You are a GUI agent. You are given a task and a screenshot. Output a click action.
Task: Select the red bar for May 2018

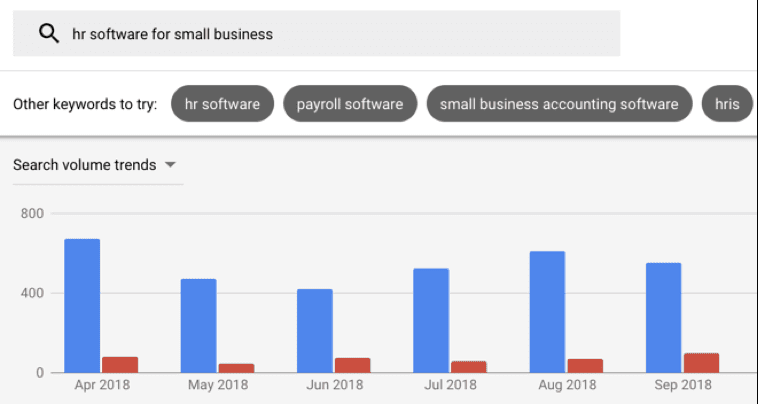tap(236, 368)
